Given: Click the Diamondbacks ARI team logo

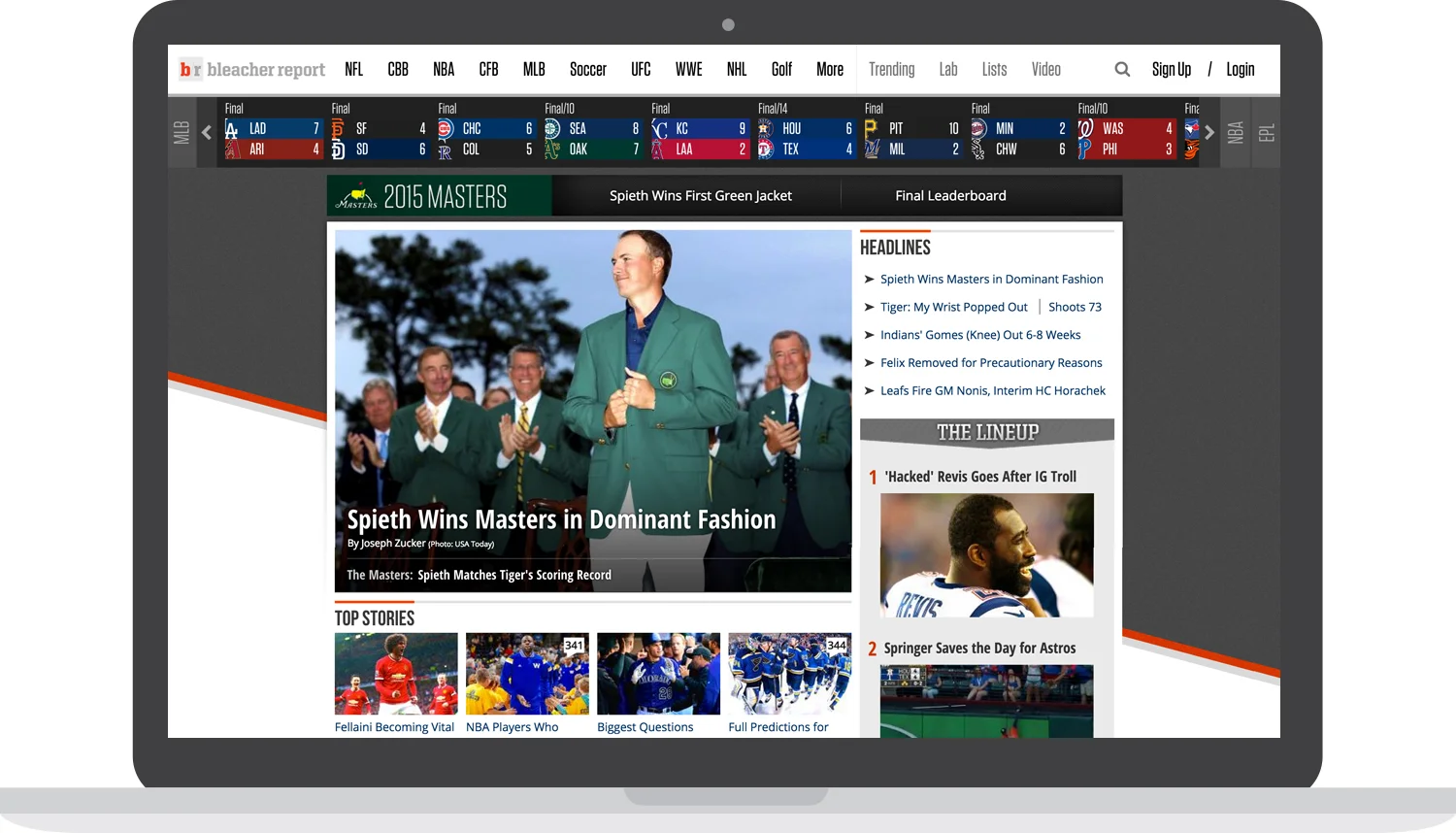Looking at the screenshot, I should pos(232,150).
